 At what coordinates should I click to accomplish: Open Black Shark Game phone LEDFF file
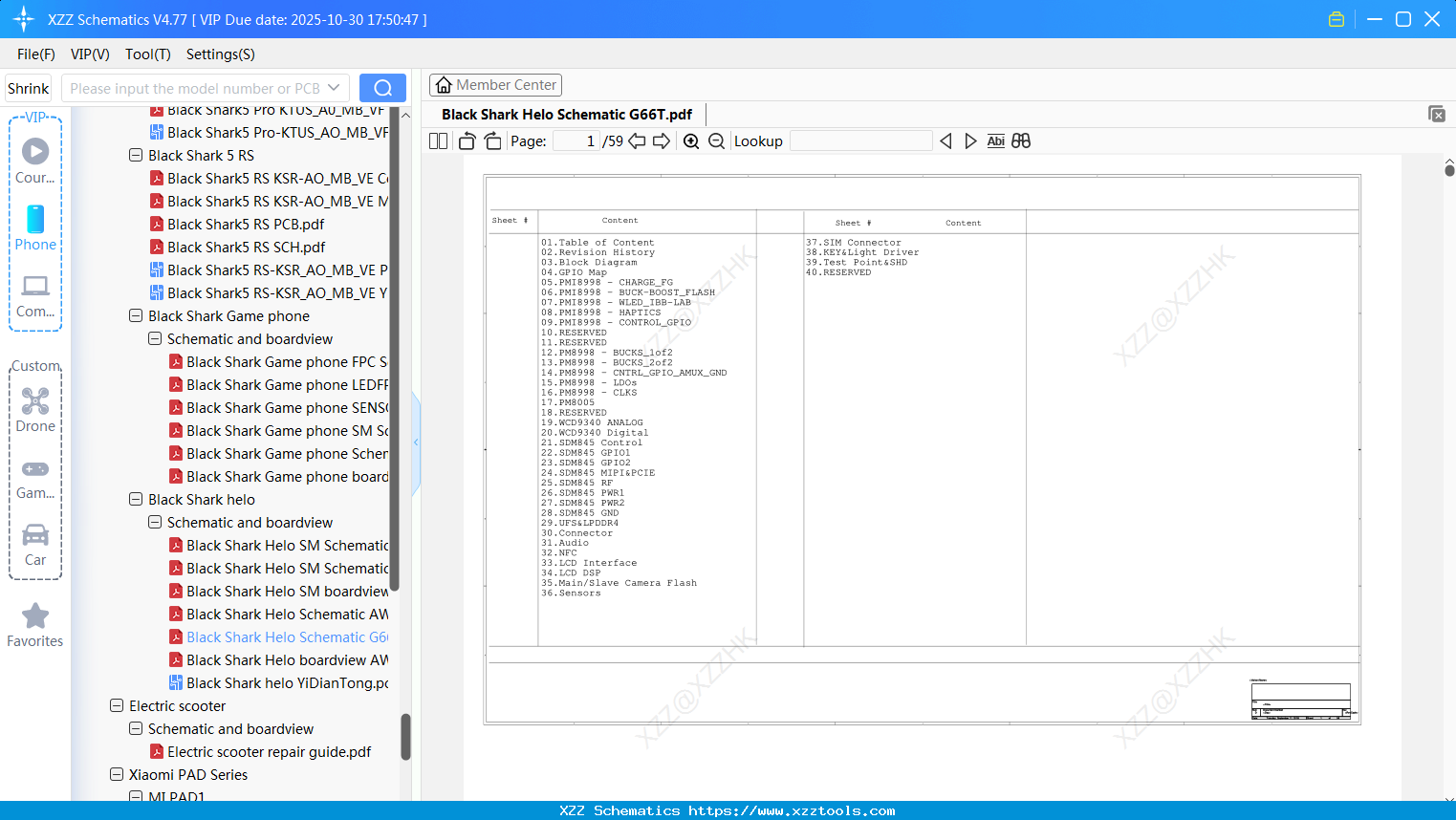coord(278,384)
